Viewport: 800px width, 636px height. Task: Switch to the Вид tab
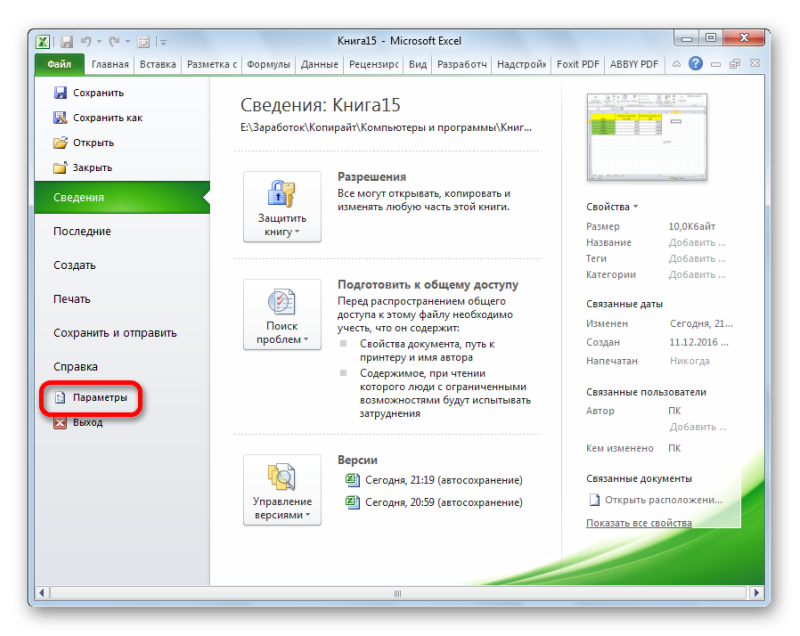click(417, 64)
